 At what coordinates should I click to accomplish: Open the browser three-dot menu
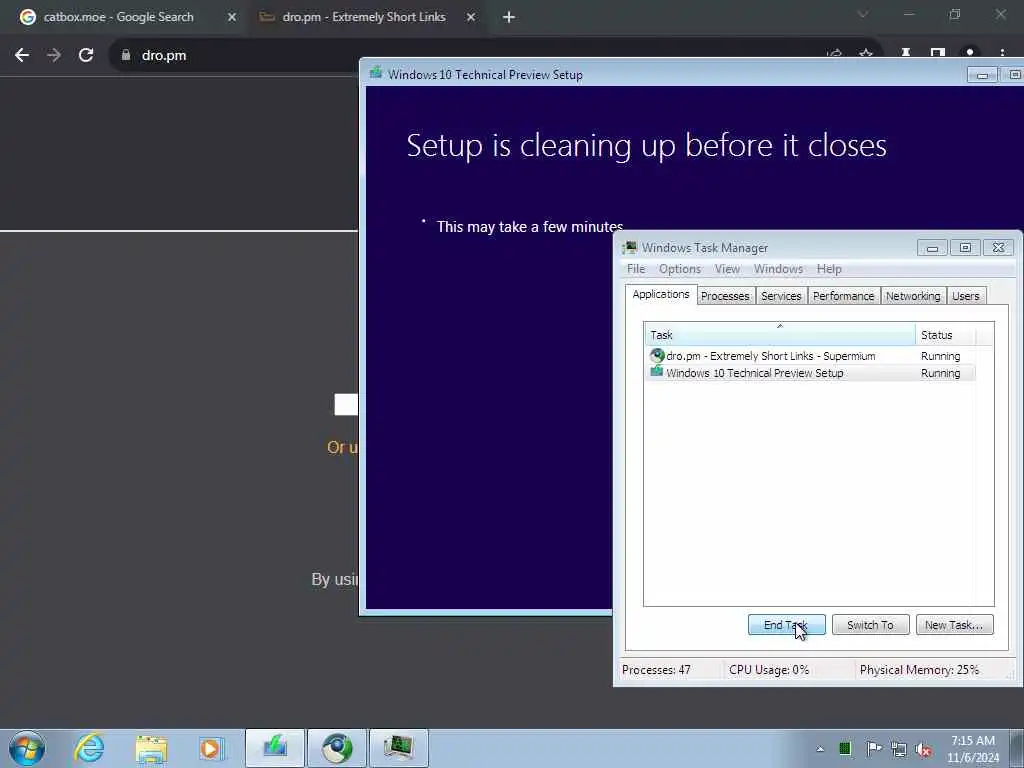point(1002,52)
